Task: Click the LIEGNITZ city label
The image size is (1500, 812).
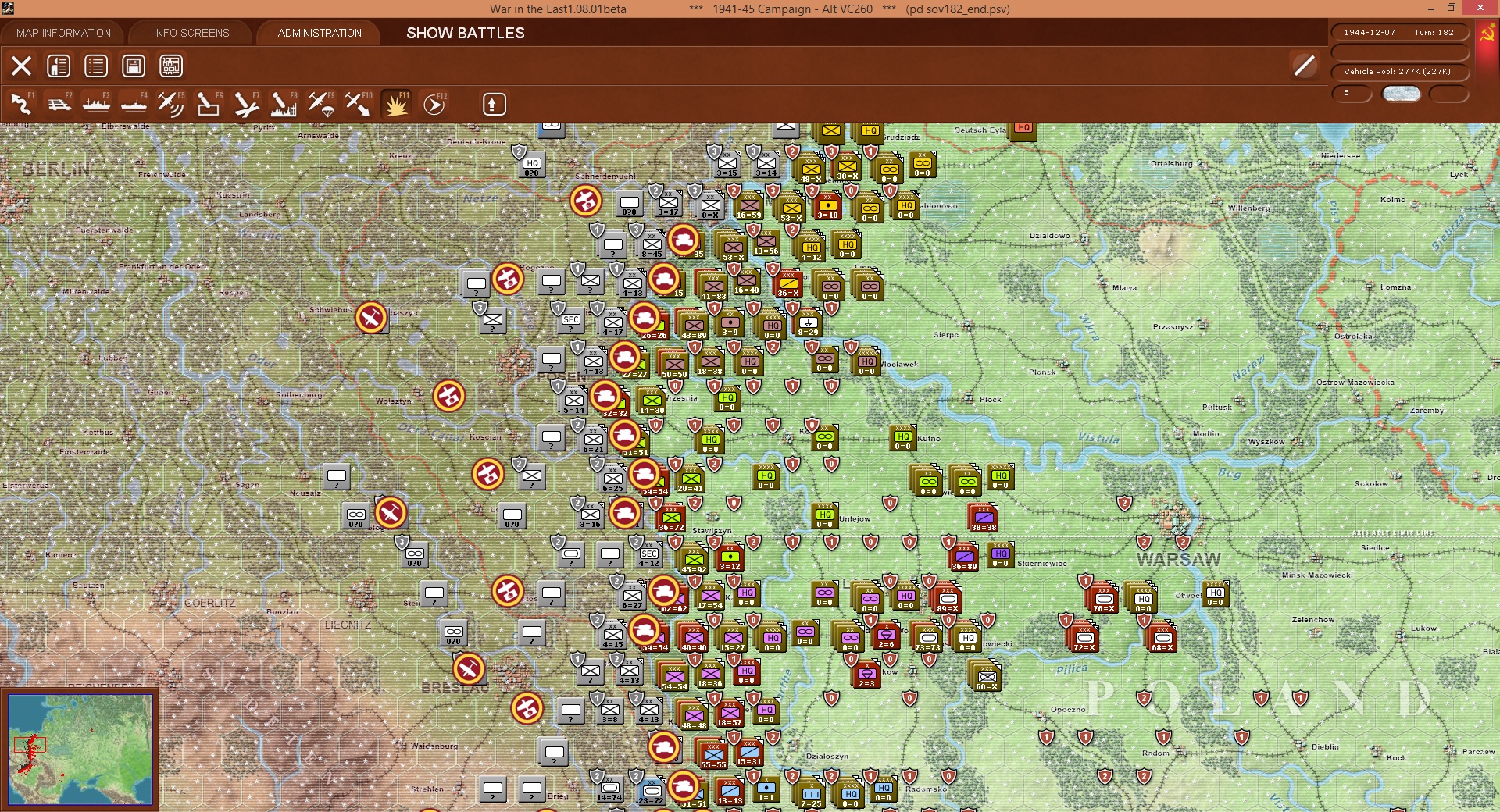Action: [x=348, y=625]
